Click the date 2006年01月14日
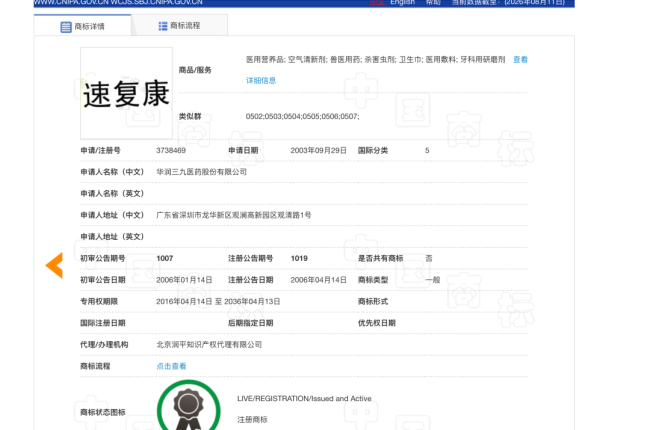 pos(184,280)
